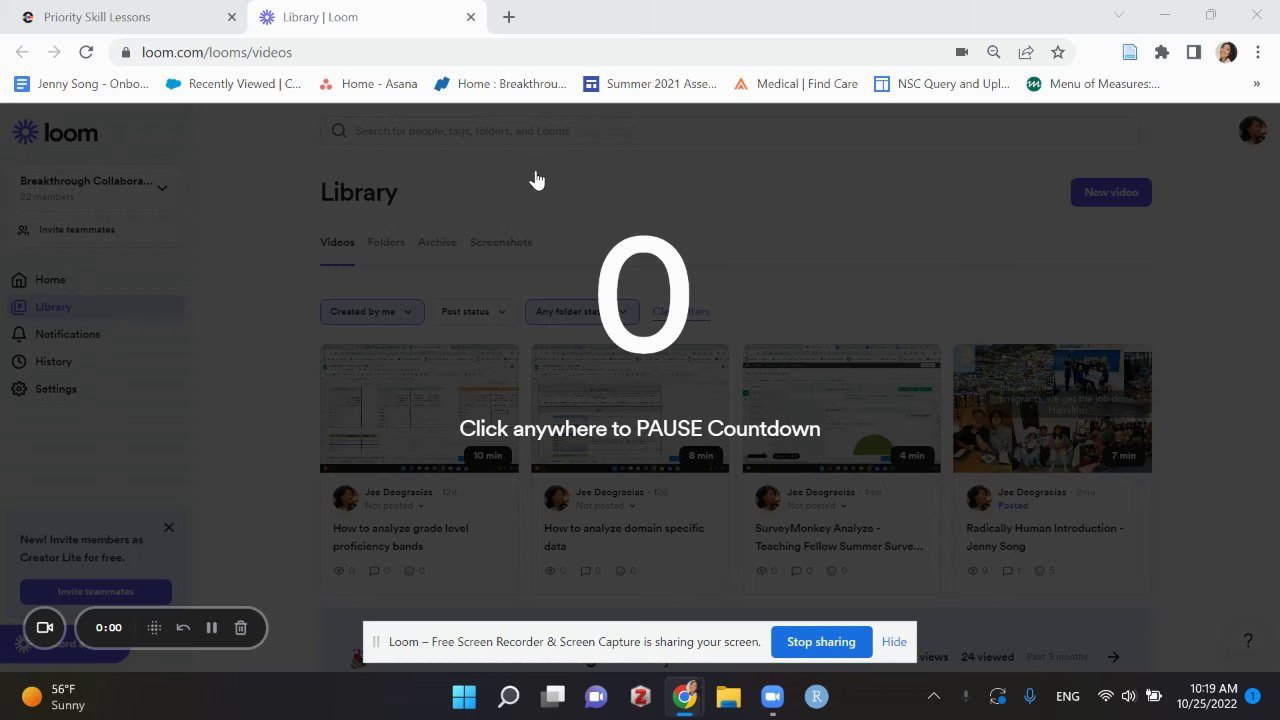
Task: Open the Medical | Find Care bookmark
Action: [796, 84]
